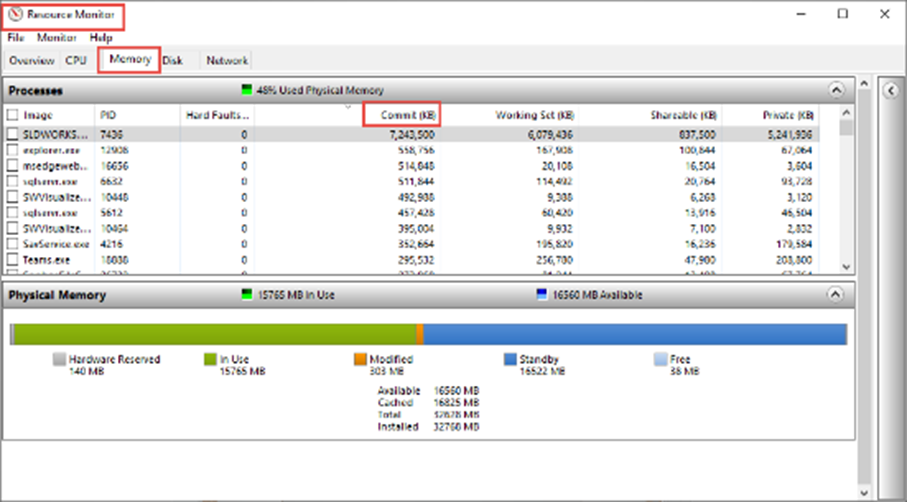Click the Resource Monitor title bar icon
The image size is (907, 502).
click(x=15, y=15)
